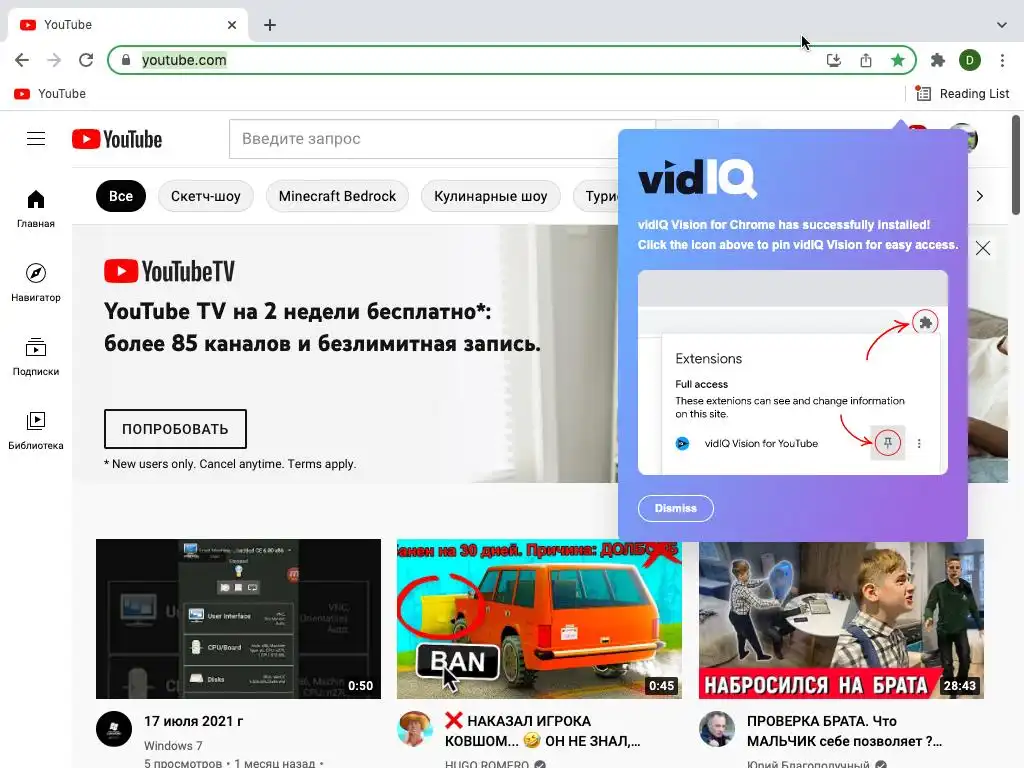
Task: Click the share icon in address bar
Action: tap(866, 60)
